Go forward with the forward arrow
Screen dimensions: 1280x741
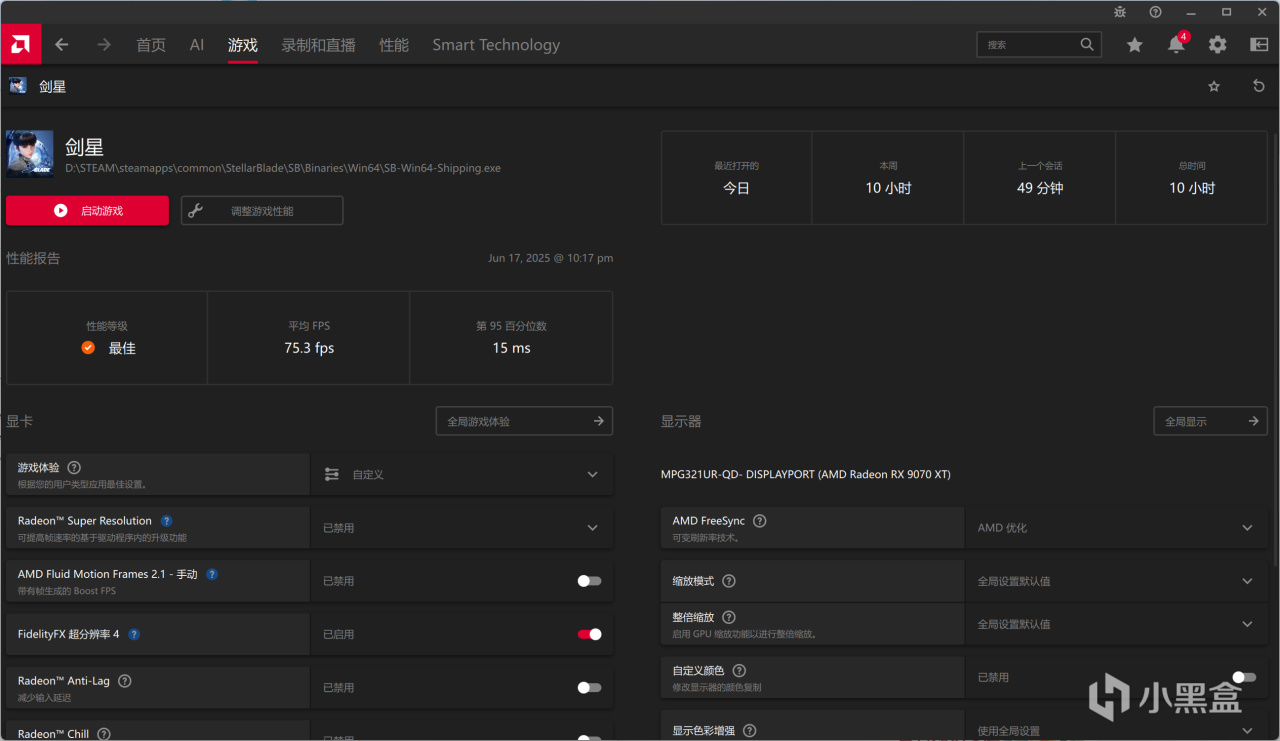click(x=104, y=45)
